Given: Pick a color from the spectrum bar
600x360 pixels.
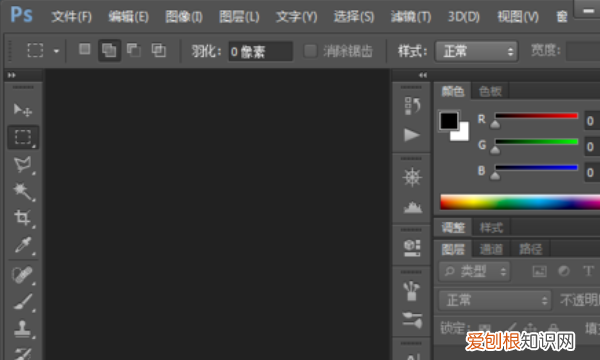Looking at the screenshot, I should pyautogui.click(x=520, y=202).
